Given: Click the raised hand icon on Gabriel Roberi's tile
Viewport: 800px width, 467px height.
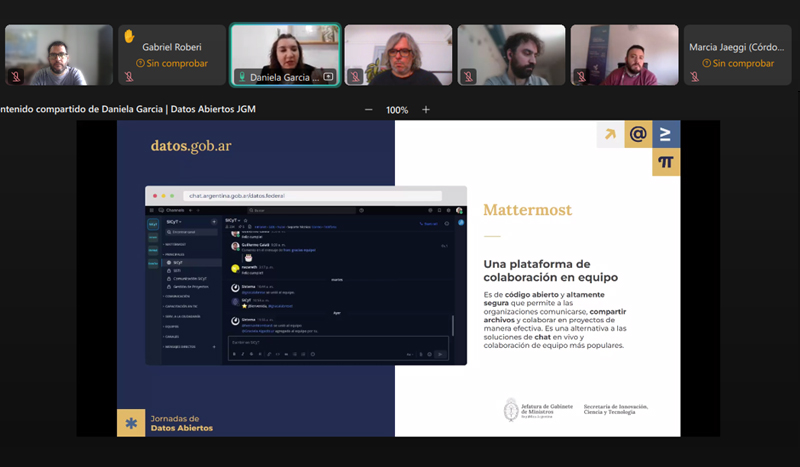Looking at the screenshot, I should click(x=129, y=36).
